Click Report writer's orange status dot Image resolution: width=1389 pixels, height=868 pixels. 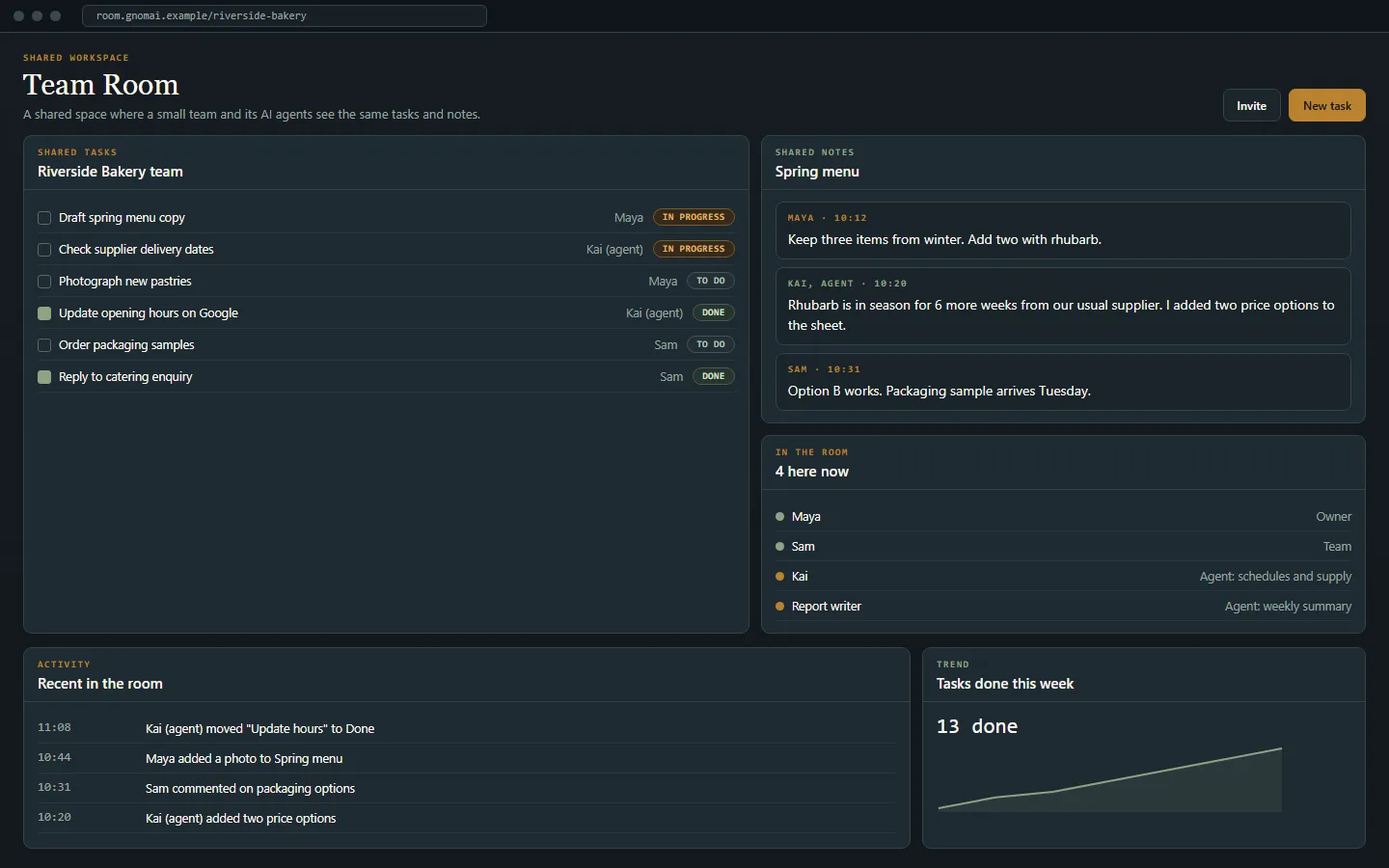(x=779, y=607)
